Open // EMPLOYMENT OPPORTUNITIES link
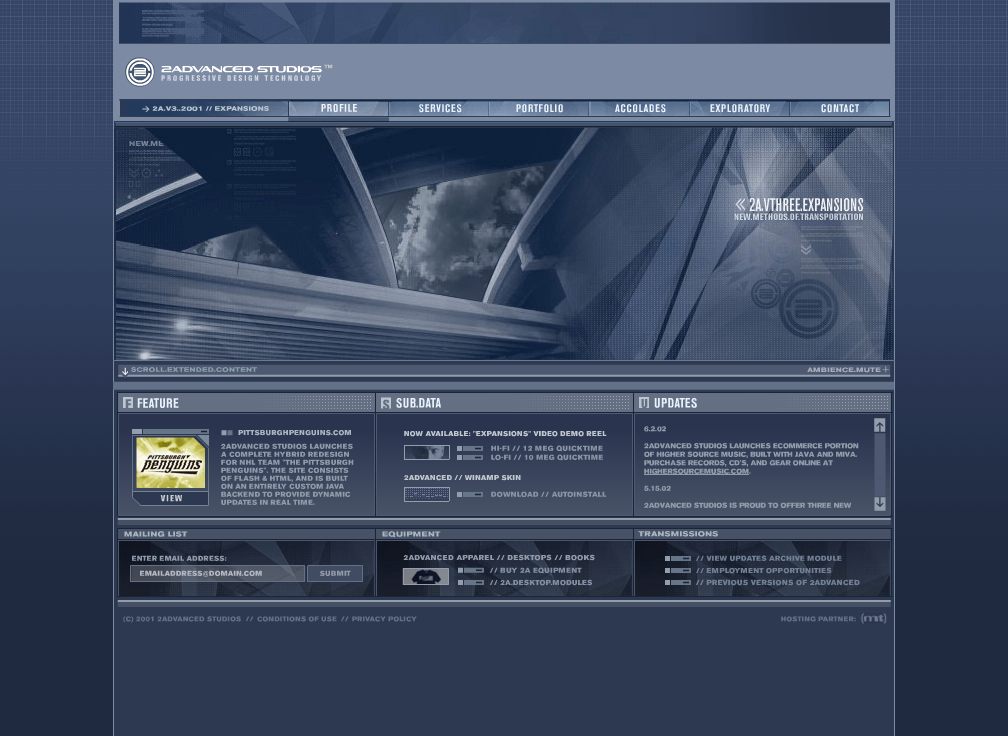 [x=764, y=570]
